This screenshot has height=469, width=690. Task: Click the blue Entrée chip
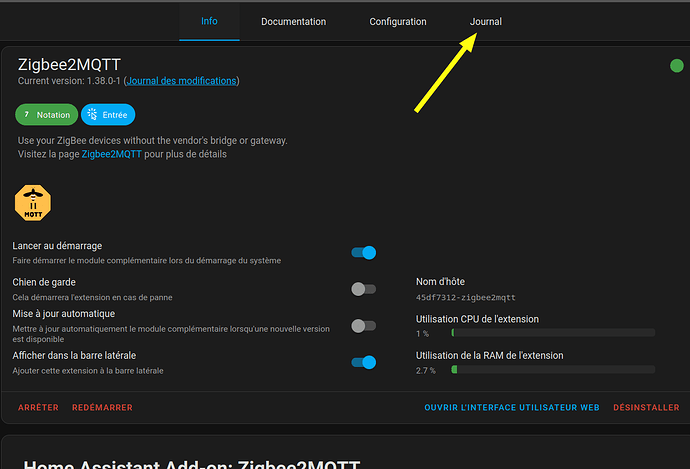pos(108,114)
